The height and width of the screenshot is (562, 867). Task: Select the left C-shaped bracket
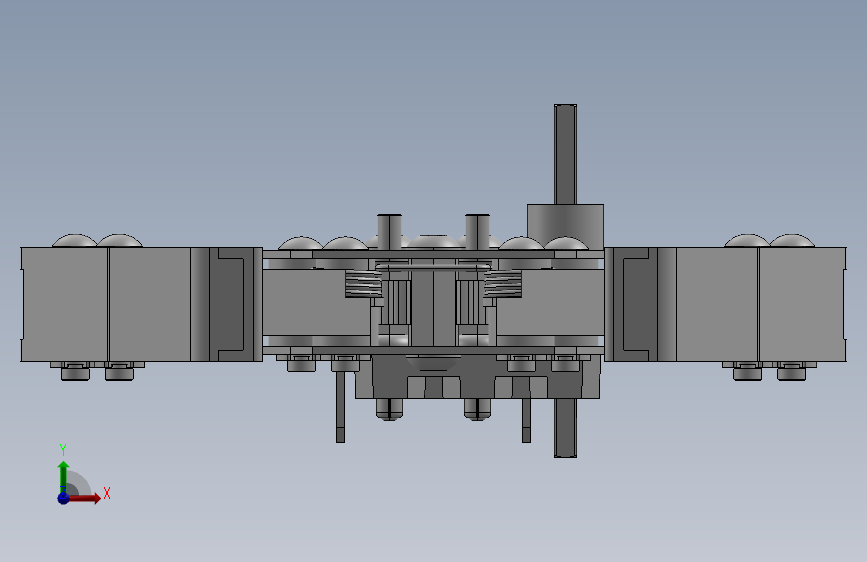point(232,304)
